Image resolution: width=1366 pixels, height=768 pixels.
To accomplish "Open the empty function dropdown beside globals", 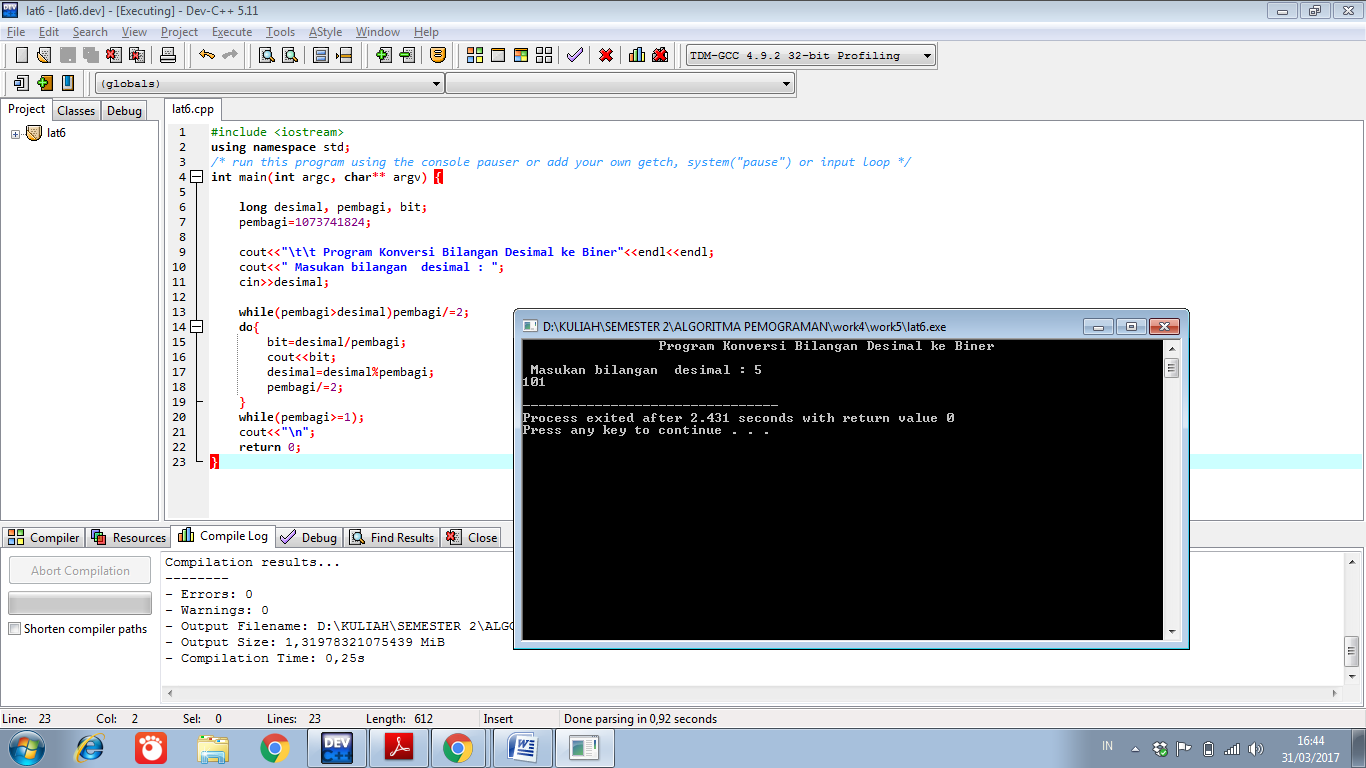I will 620,84.
